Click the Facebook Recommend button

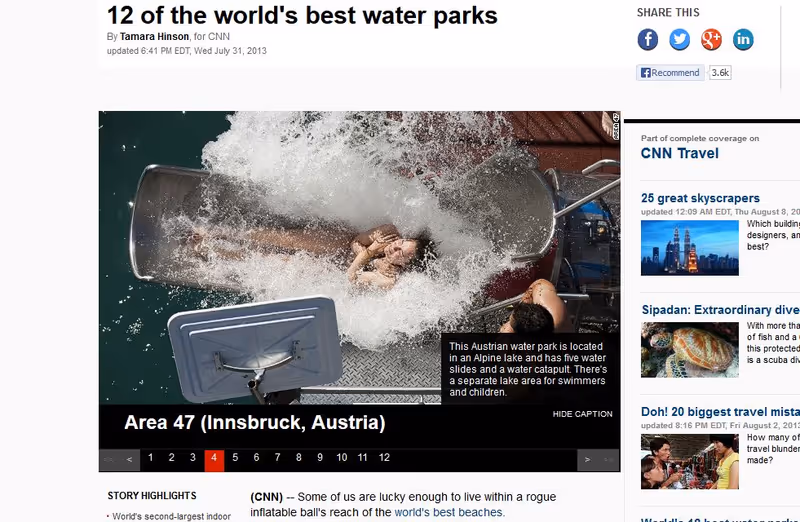670,72
